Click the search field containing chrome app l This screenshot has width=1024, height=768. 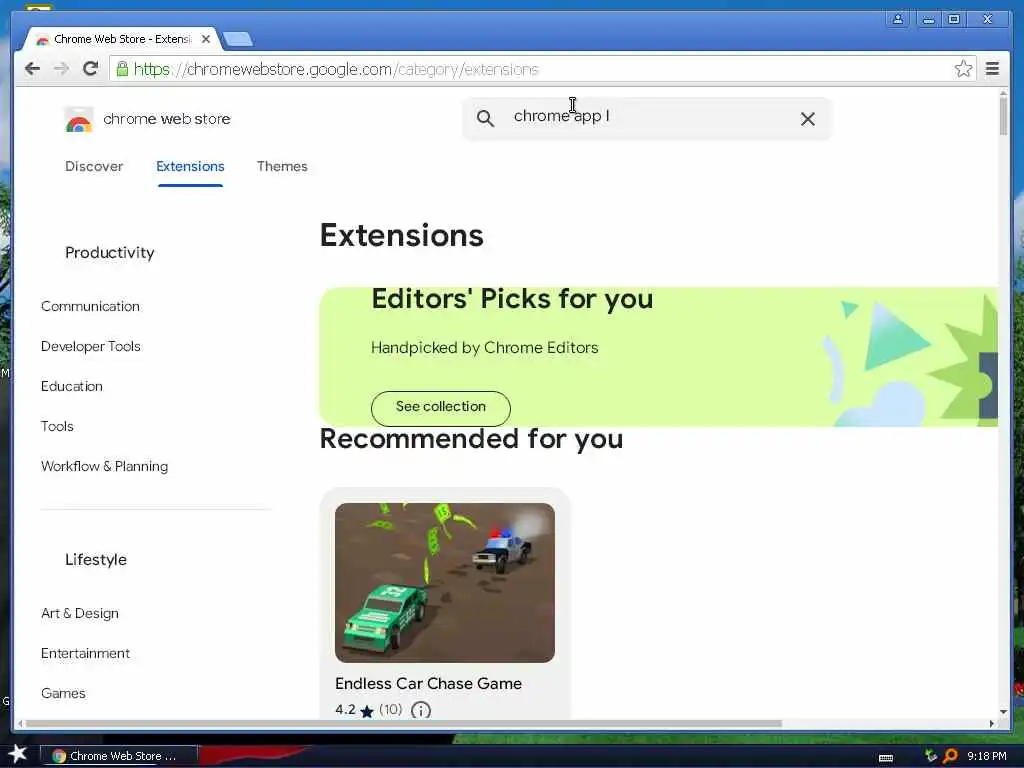(x=647, y=118)
